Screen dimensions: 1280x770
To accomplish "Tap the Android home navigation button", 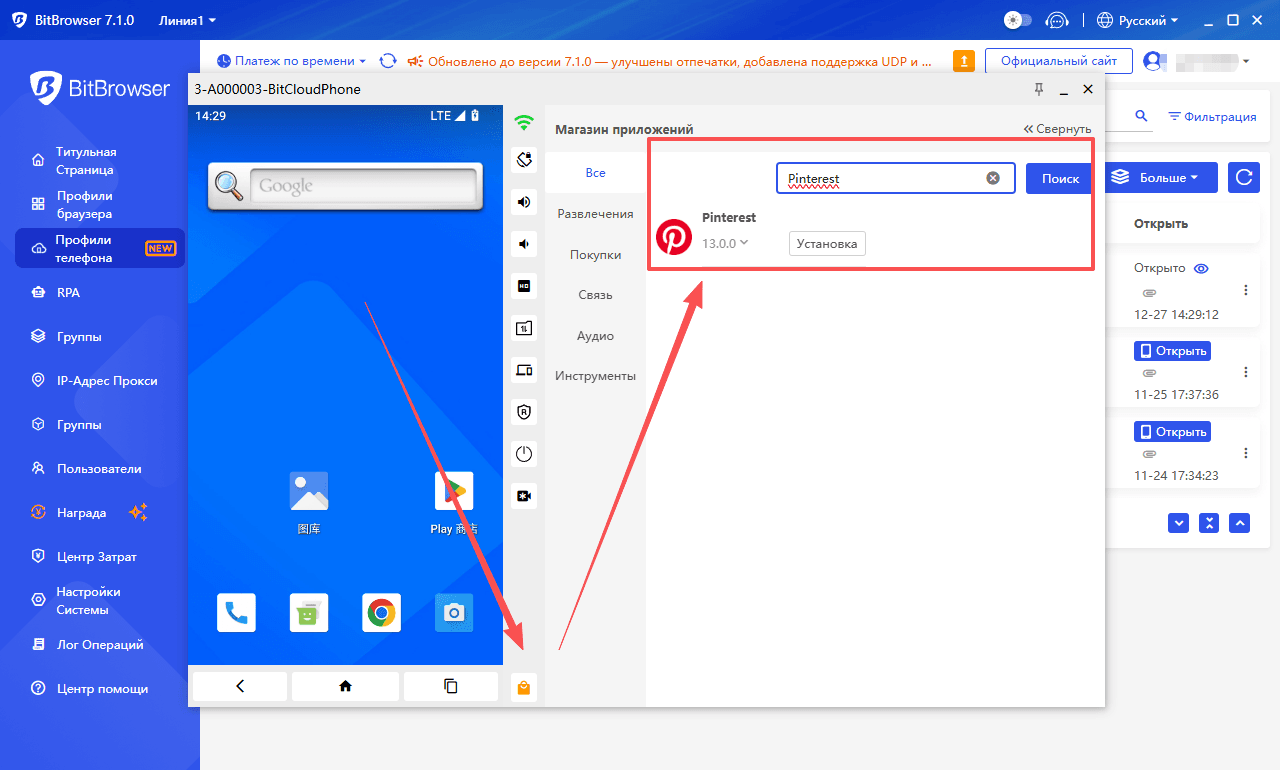I will point(345,686).
